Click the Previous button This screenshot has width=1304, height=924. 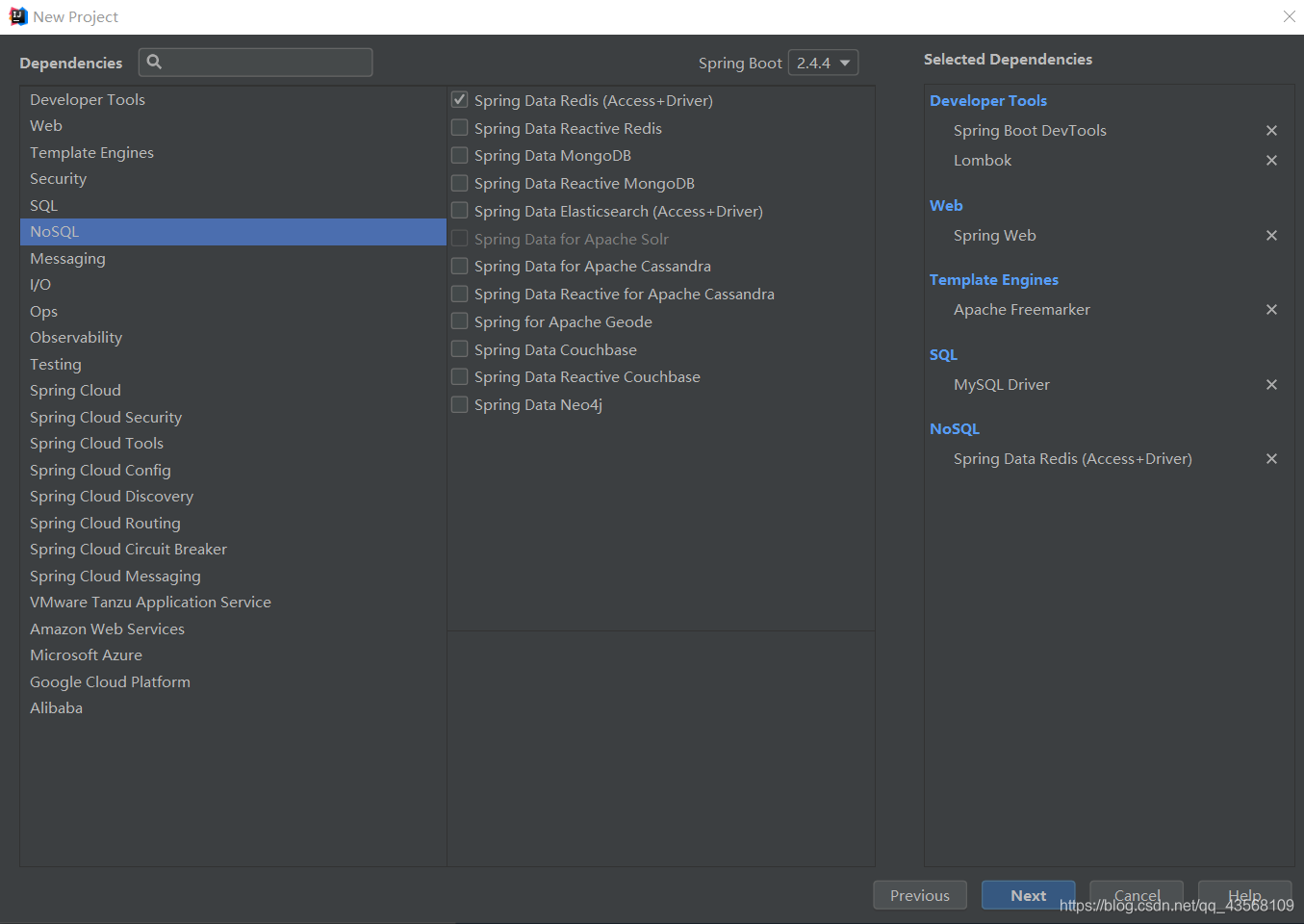[919, 895]
